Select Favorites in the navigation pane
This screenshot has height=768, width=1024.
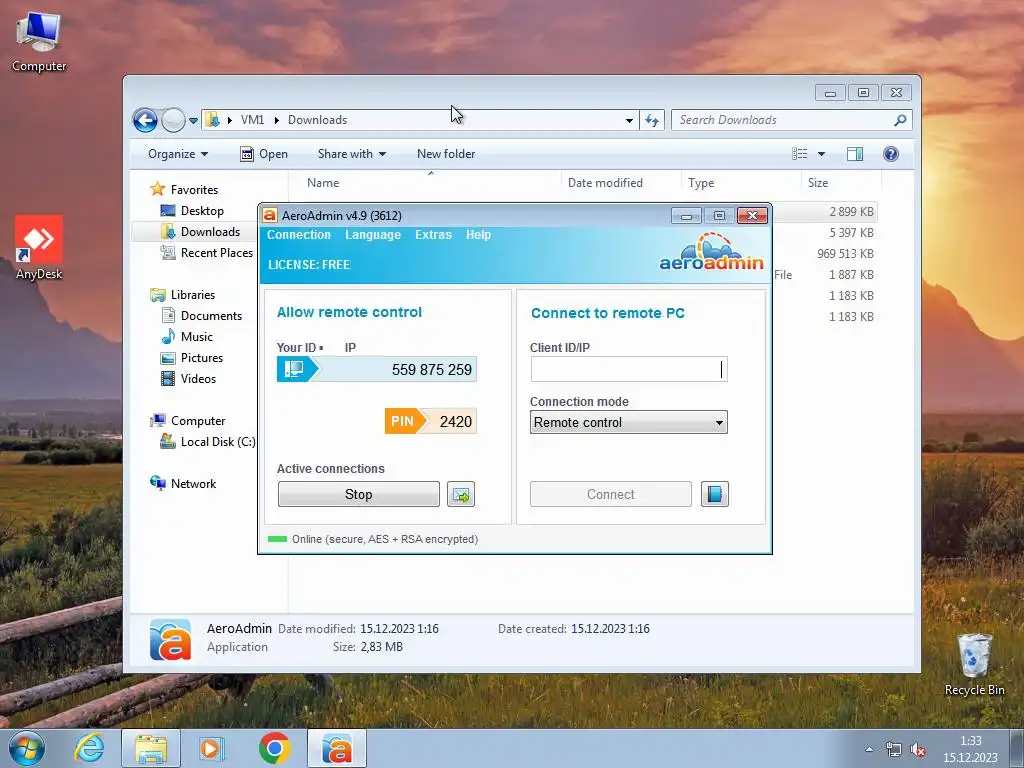coord(194,189)
